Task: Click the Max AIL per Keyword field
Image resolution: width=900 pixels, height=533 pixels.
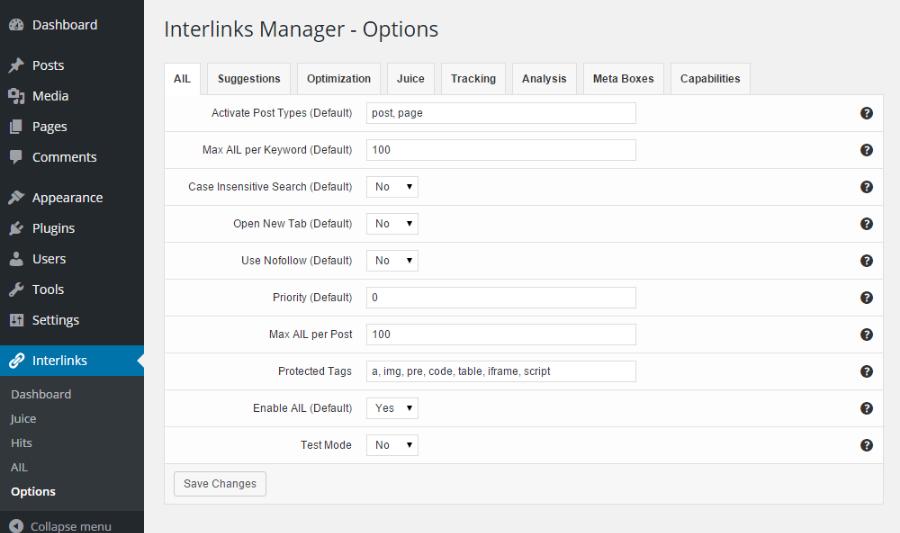Action: click(501, 150)
